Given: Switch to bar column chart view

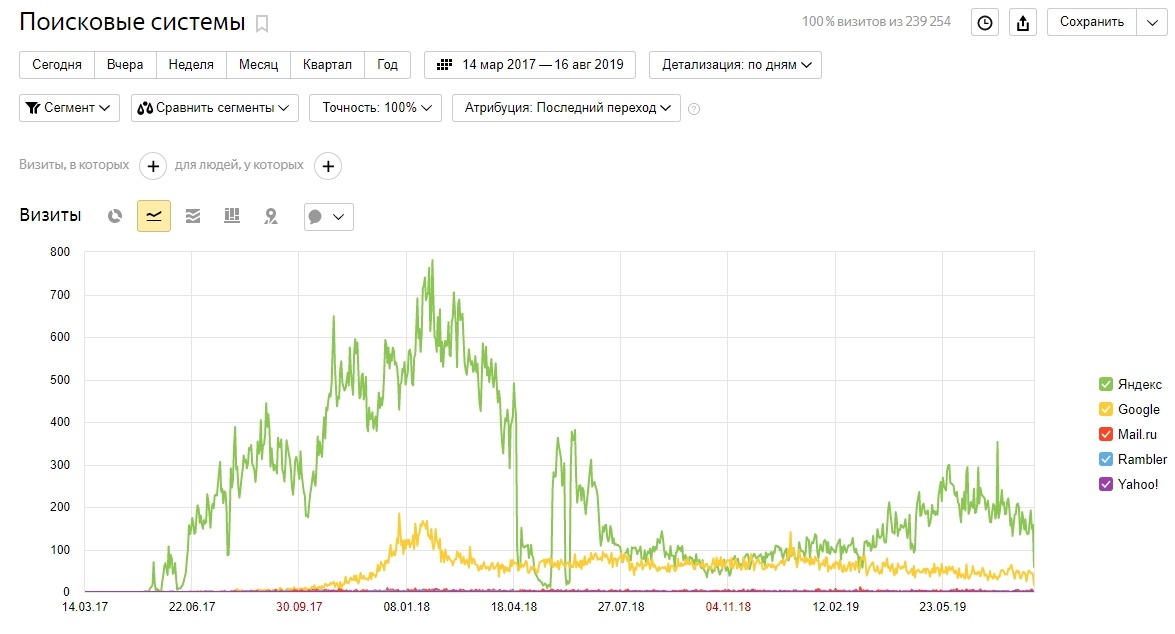Looking at the screenshot, I should (x=232, y=216).
